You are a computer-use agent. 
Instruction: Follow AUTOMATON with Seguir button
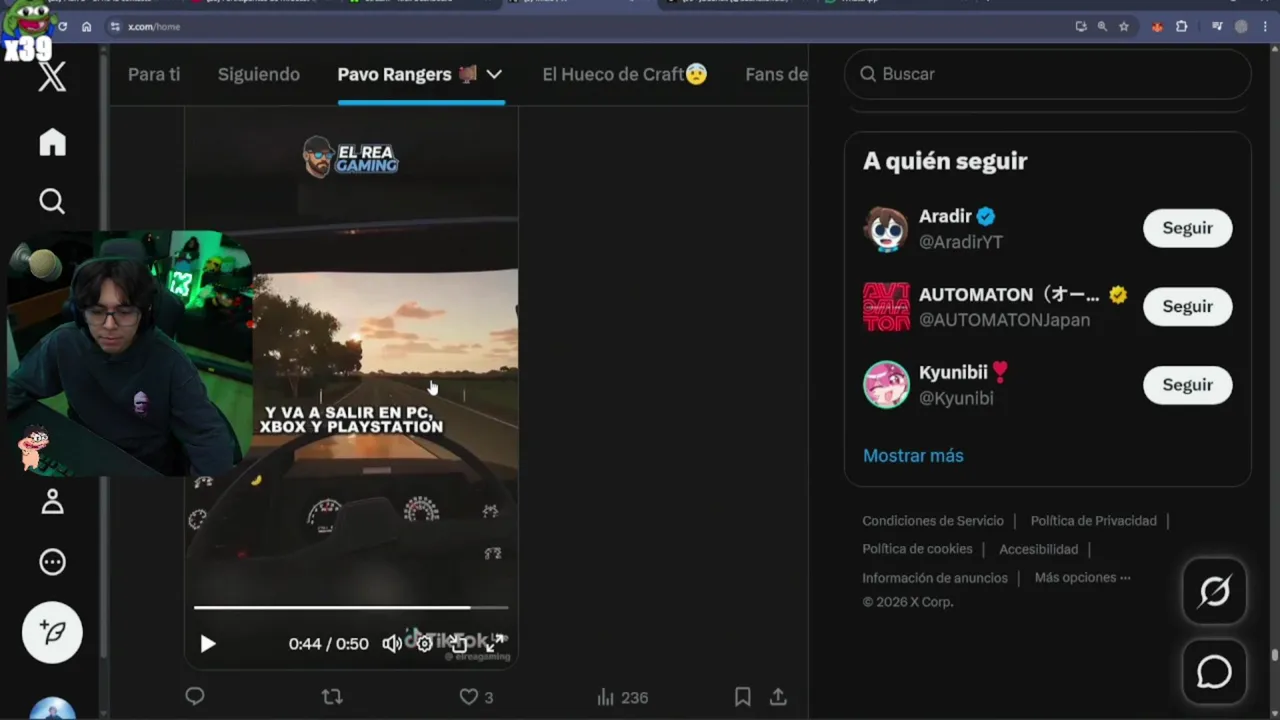pyautogui.click(x=1187, y=306)
